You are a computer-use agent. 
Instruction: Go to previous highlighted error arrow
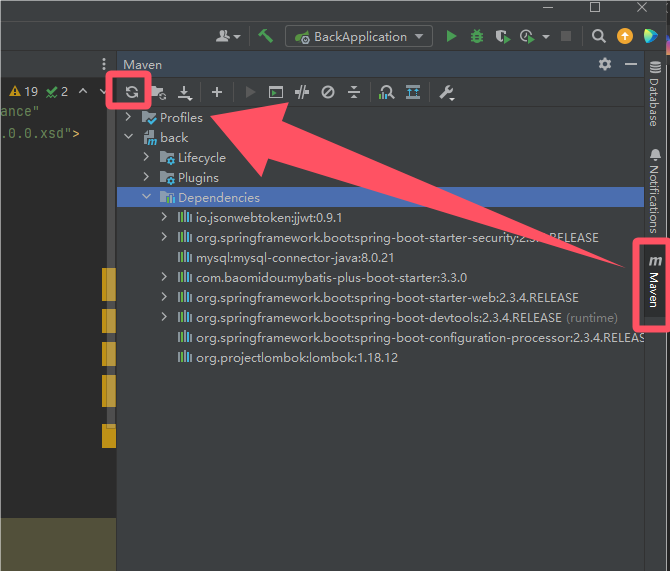[83, 91]
